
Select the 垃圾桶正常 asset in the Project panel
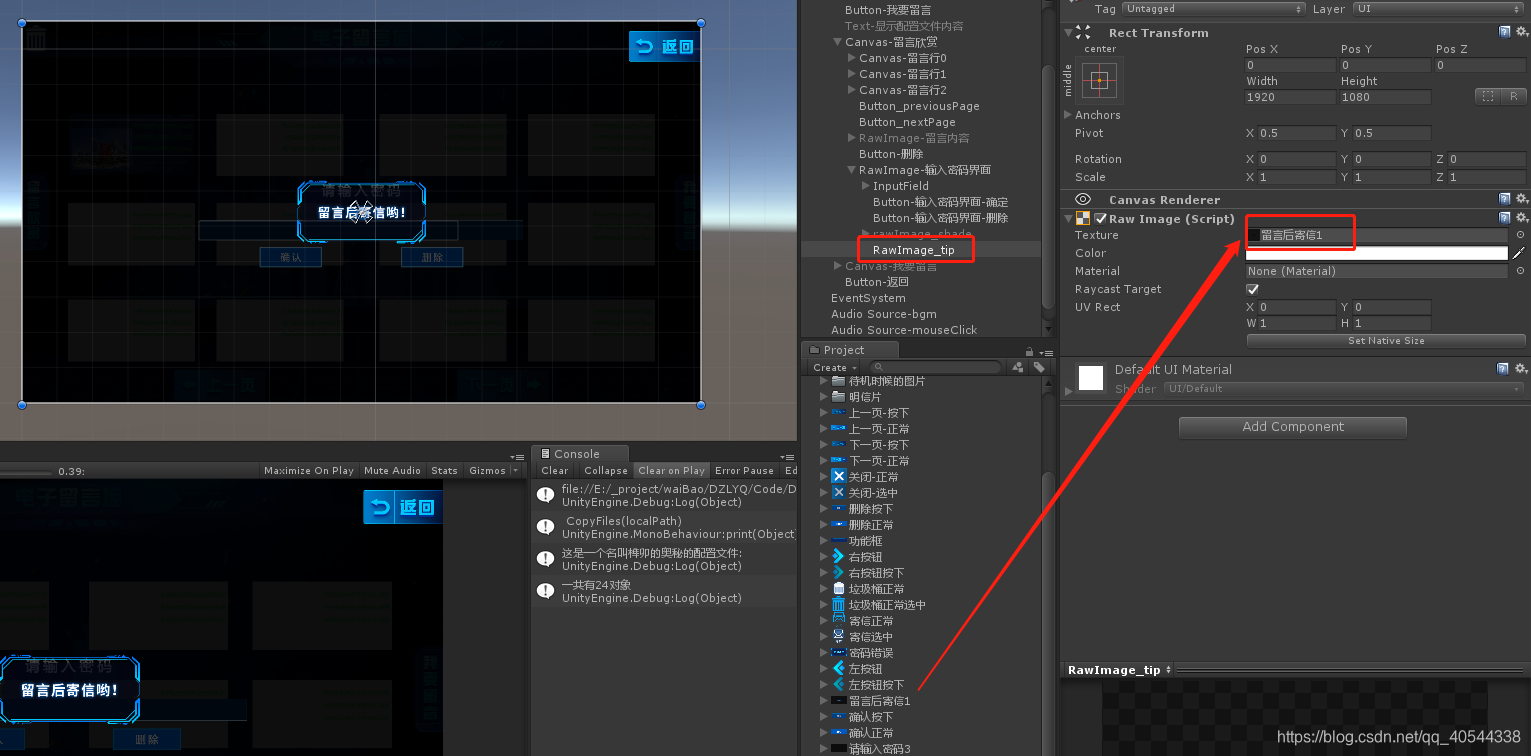868,589
